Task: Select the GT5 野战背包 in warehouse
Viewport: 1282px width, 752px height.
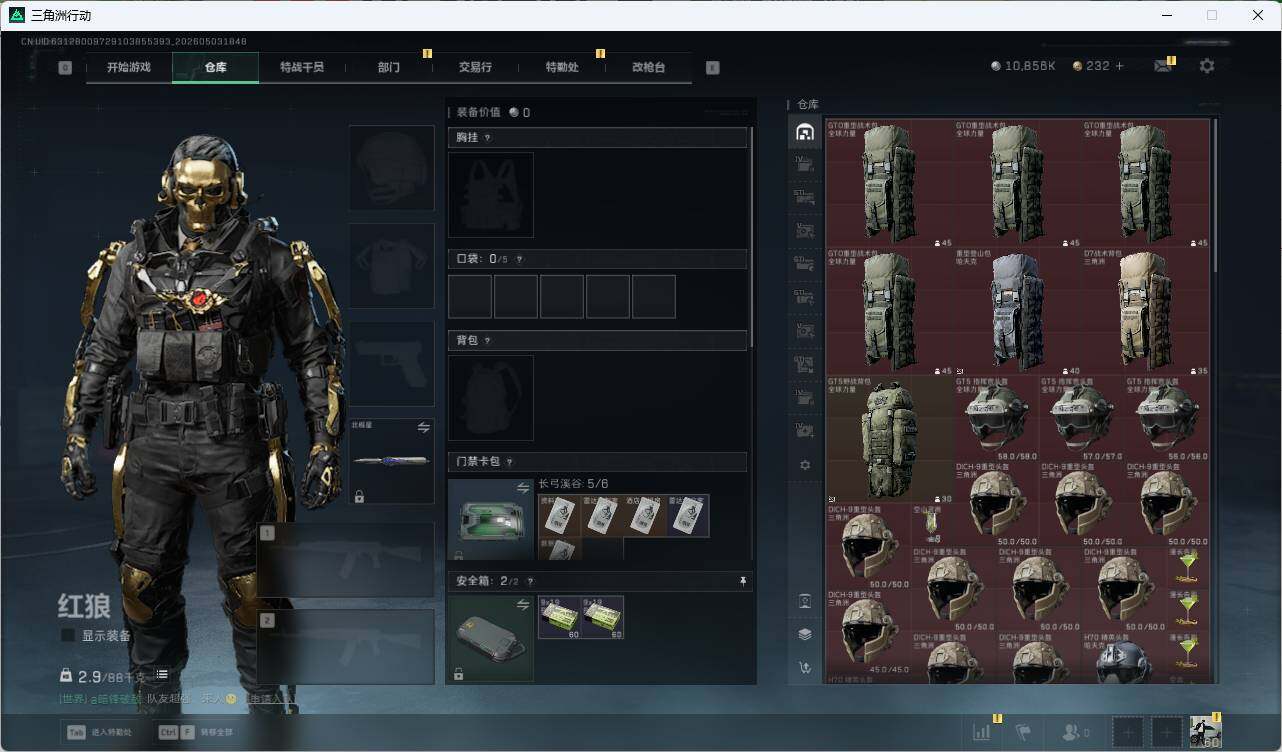Action: coord(890,440)
